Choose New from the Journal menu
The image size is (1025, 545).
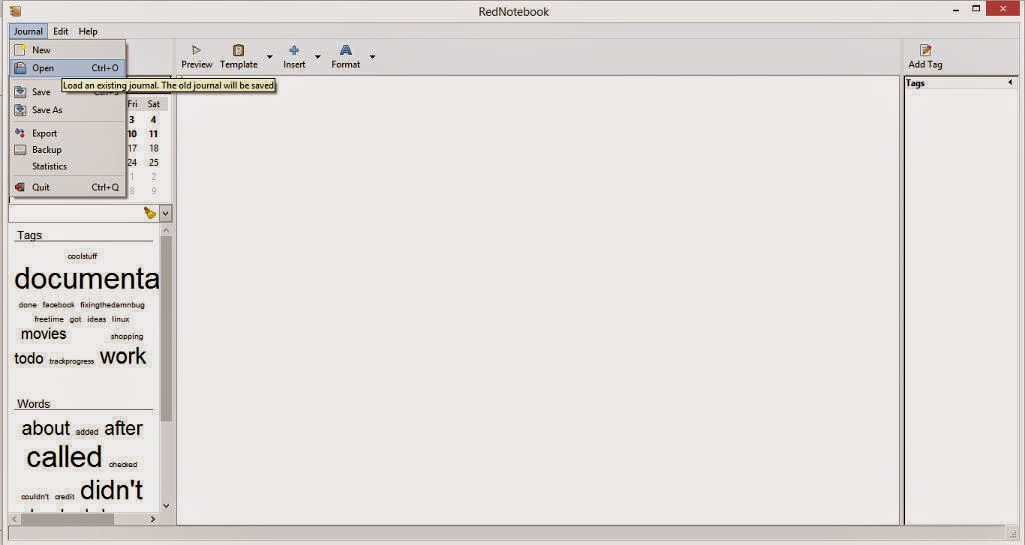click(67, 50)
